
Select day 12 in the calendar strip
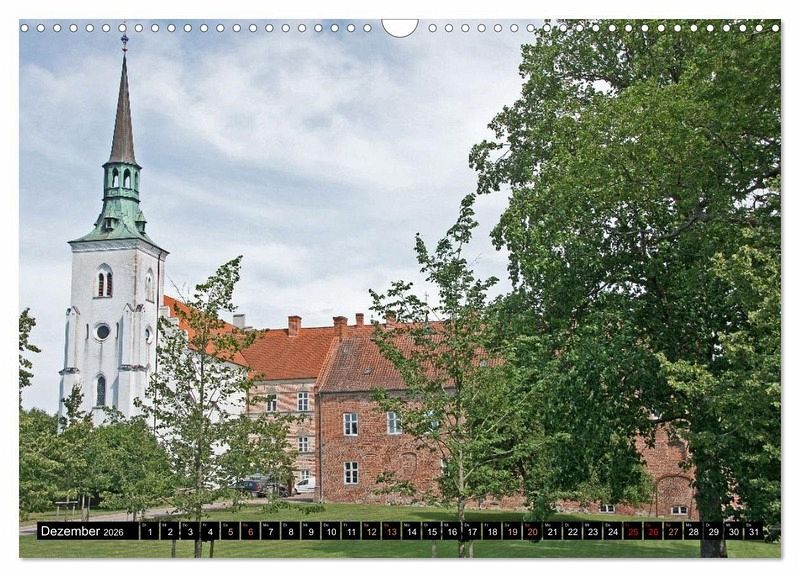pyautogui.click(x=371, y=531)
